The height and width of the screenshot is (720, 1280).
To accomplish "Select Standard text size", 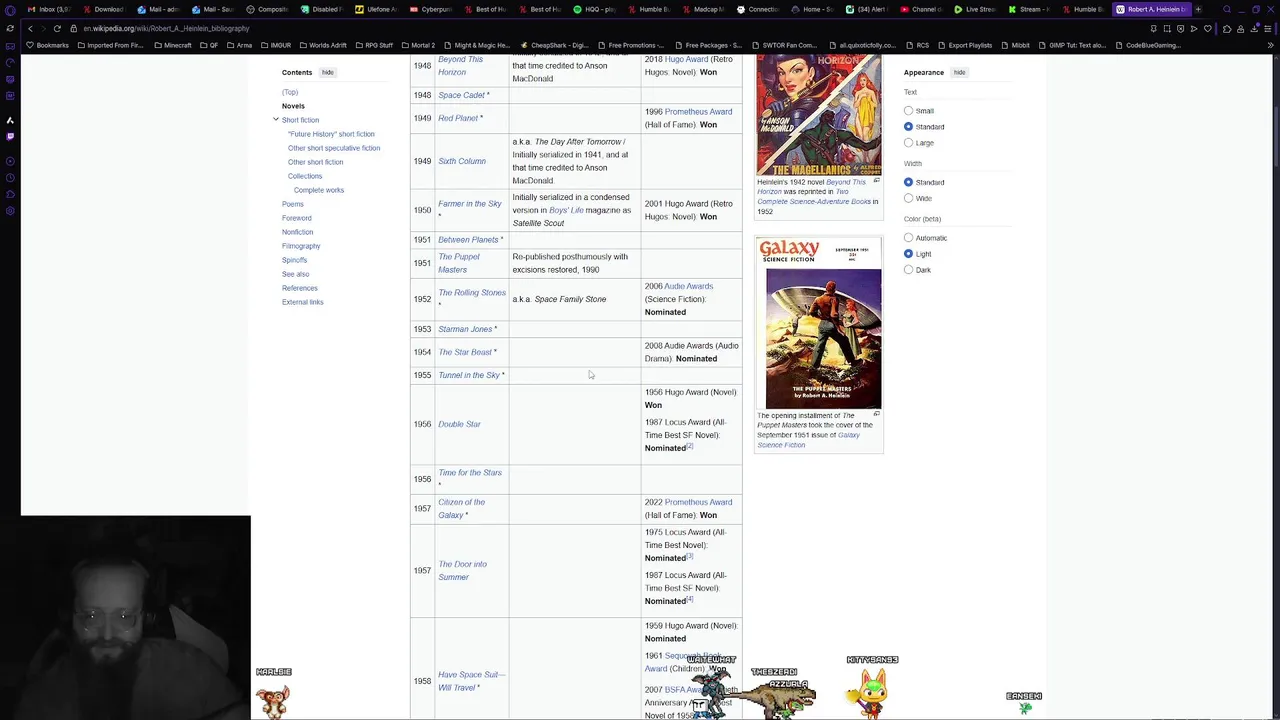I will [909, 127].
